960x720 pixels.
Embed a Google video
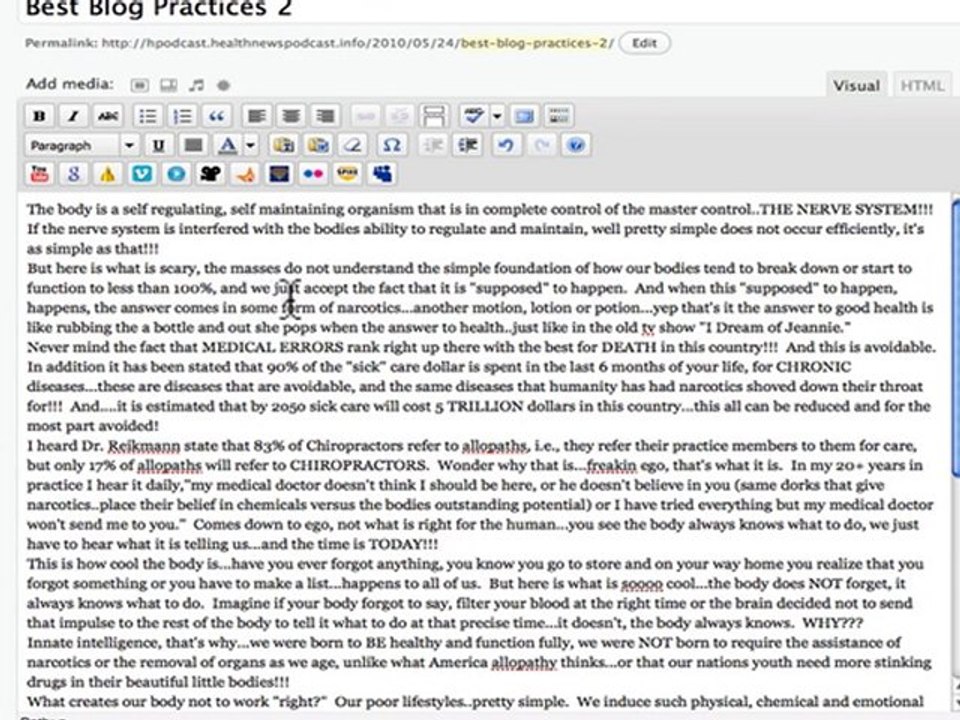pos(73,174)
